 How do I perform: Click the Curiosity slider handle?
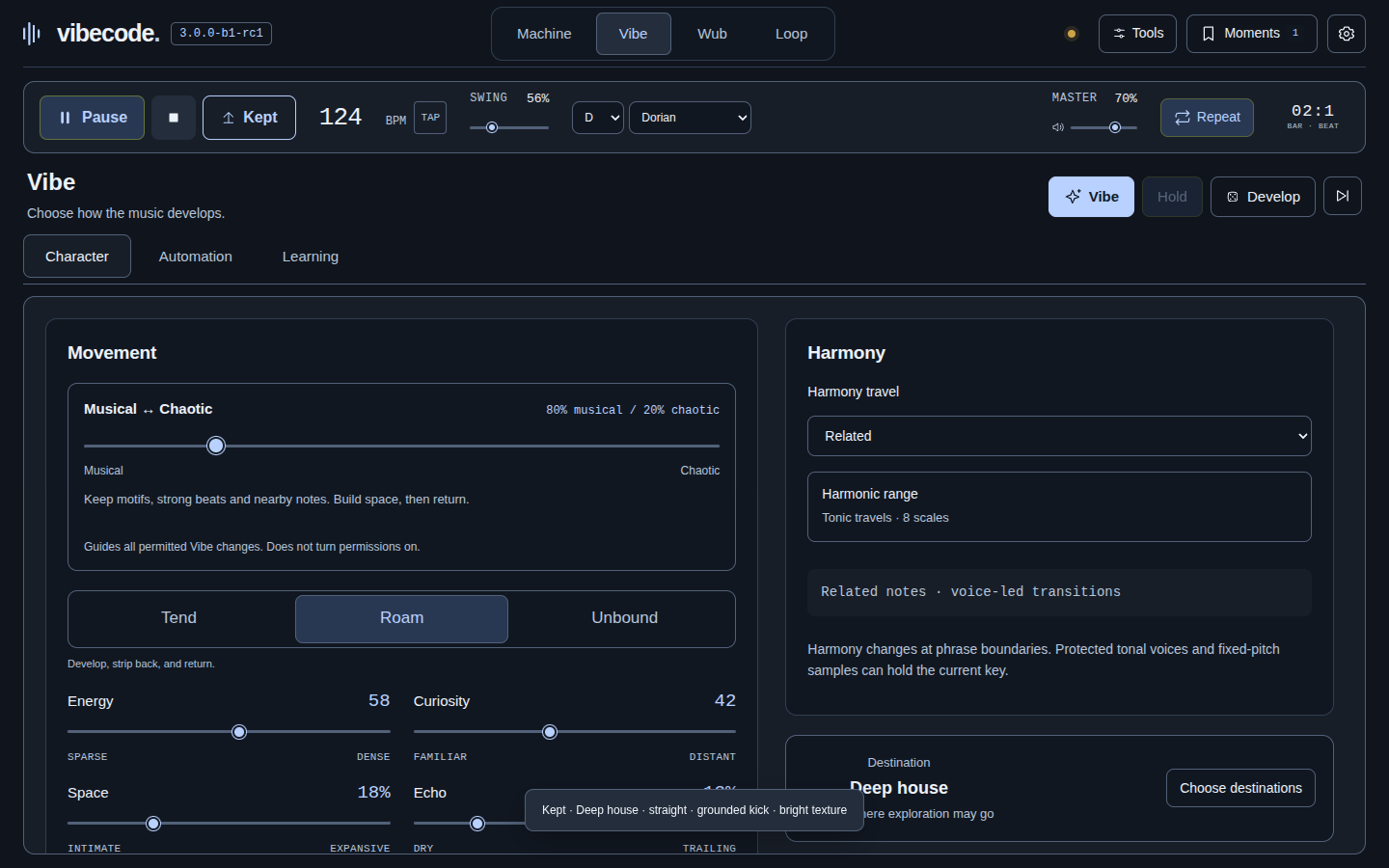tap(550, 732)
